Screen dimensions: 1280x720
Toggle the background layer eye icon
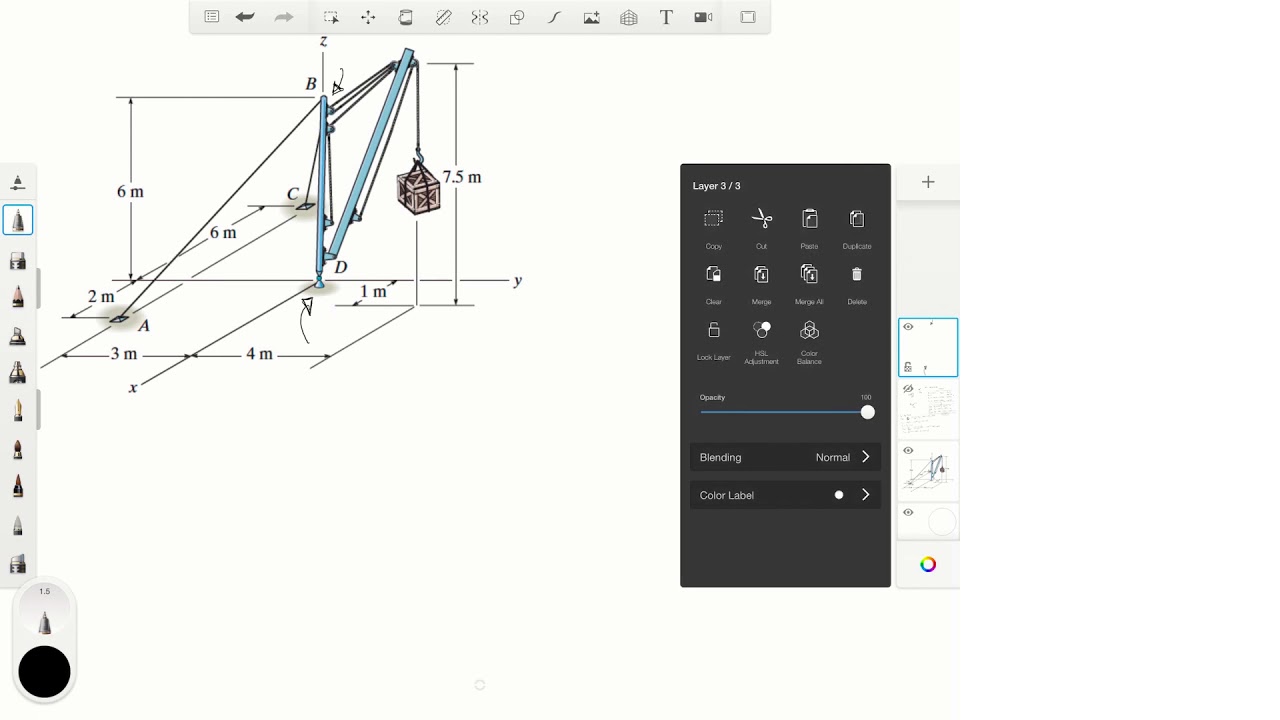pos(908,512)
